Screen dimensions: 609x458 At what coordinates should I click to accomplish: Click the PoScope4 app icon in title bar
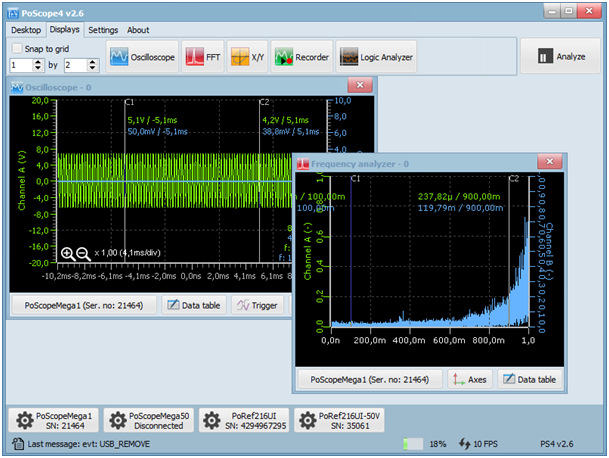pos(13,13)
